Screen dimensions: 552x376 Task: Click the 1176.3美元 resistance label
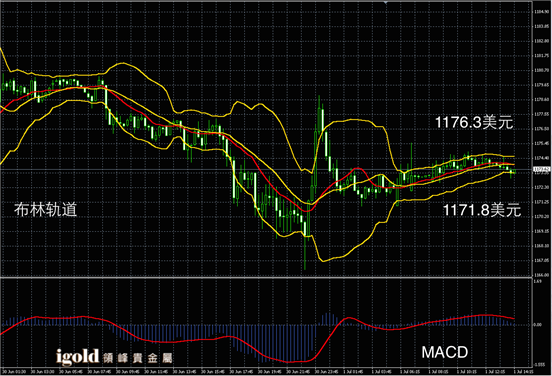pyautogui.click(x=474, y=122)
